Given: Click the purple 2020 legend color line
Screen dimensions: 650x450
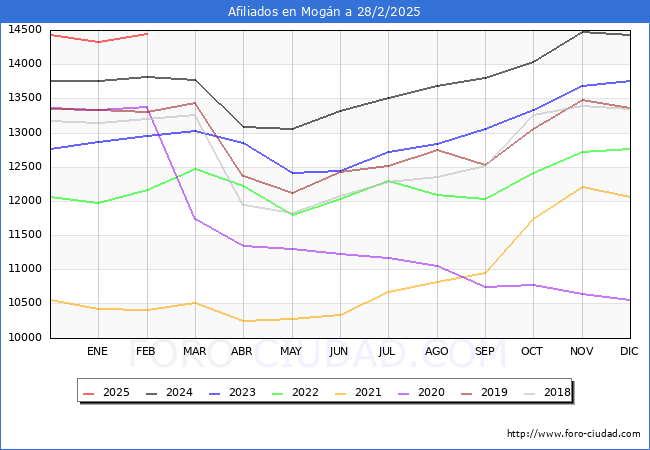Looking at the screenshot, I should tap(404, 393).
